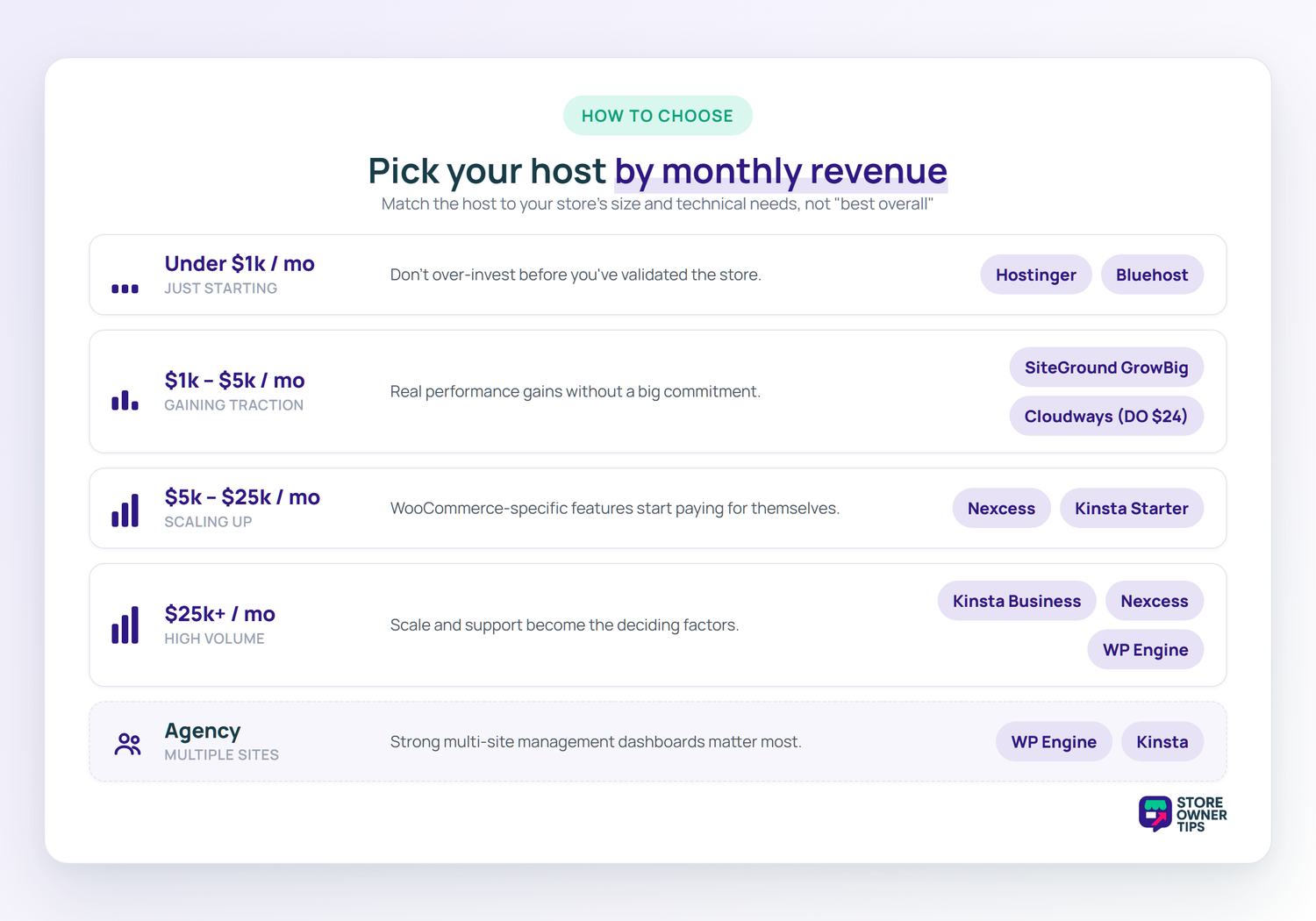Click the 'GAINING TRACTION' label
This screenshot has height=921, width=1316.
coord(234,405)
